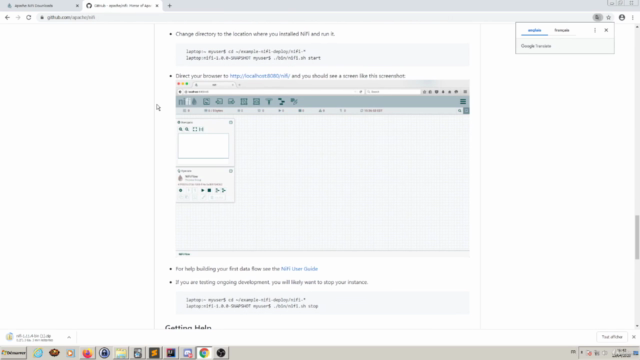Open Translate popup options menu
This screenshot has width=640, height=360.
click(595, 31)
